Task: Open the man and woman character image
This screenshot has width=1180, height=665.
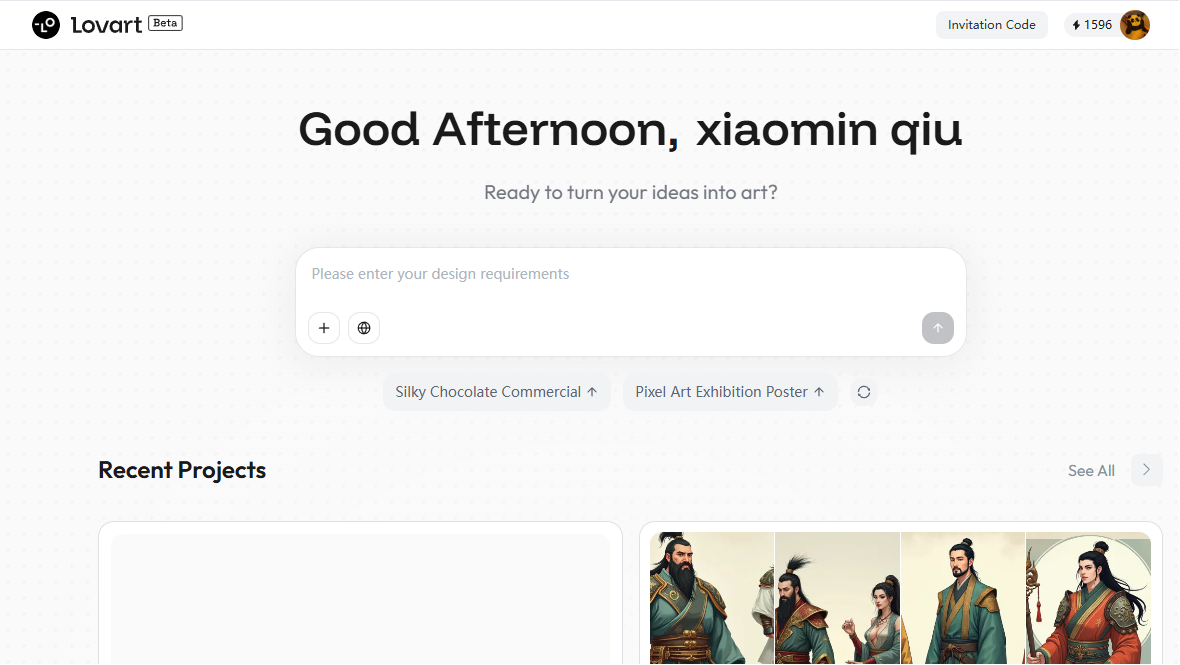Action: [x=838, y=598]
